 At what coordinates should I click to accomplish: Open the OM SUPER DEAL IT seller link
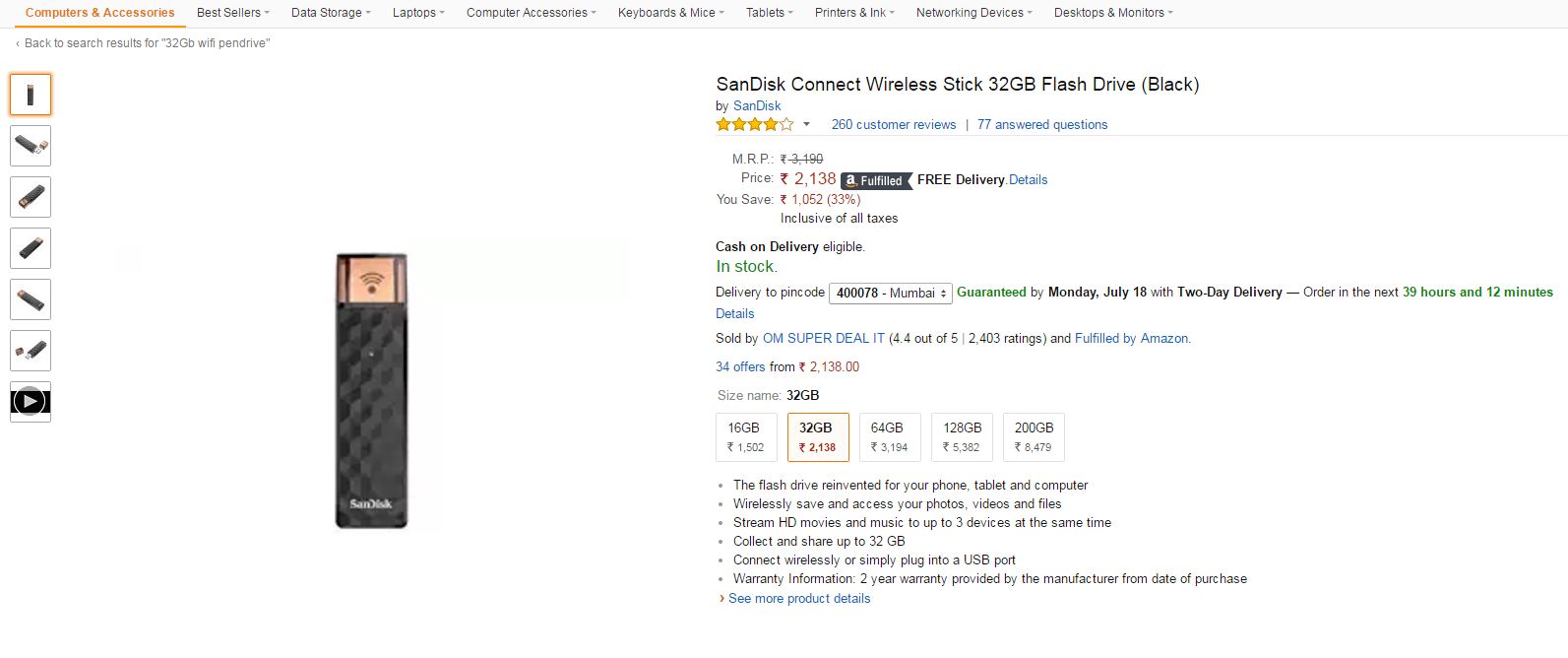823,339
